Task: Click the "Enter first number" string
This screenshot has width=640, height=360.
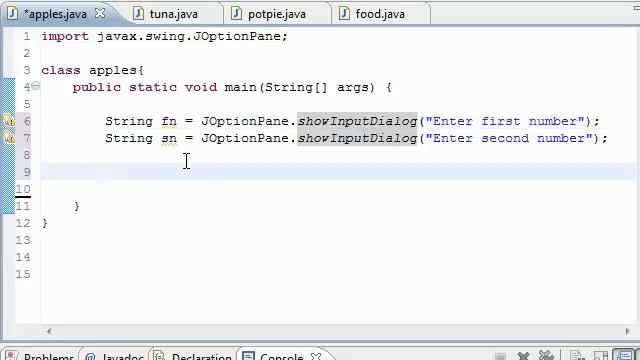Action: (x=505, y=121)
